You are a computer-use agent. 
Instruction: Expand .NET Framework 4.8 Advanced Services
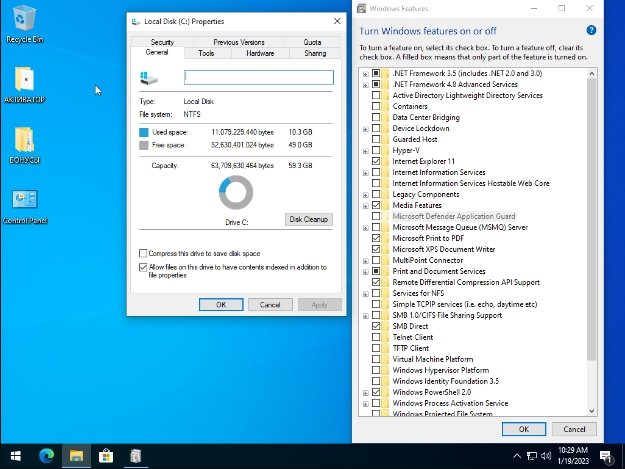pos(365,85)
